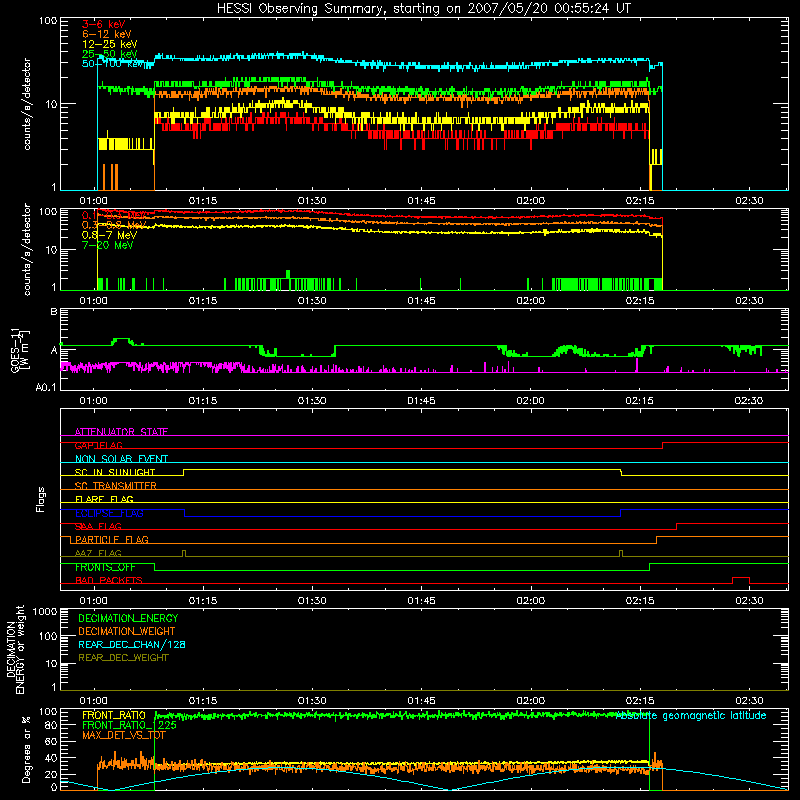Select the MAX_DET_VS_TOT legend label
Image resolution: width=800 pixels, height=800 pixels.
tap(124, 735)
